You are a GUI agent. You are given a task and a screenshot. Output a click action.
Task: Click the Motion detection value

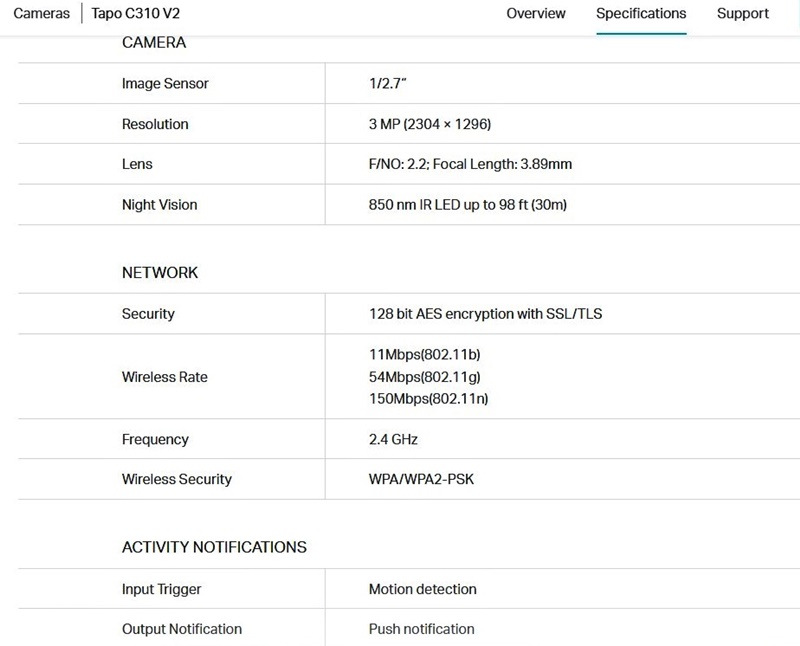click(422, 590)
